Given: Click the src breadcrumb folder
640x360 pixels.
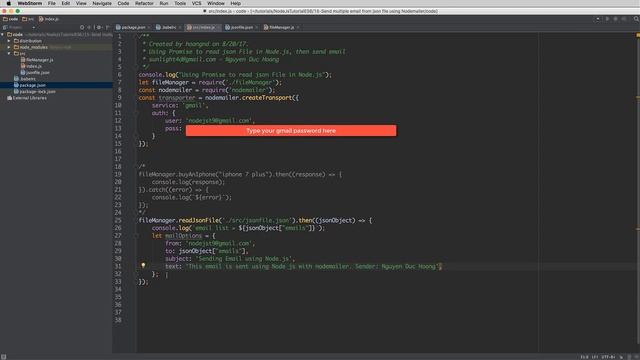Looking at the screenshot, I should (28, 19).
